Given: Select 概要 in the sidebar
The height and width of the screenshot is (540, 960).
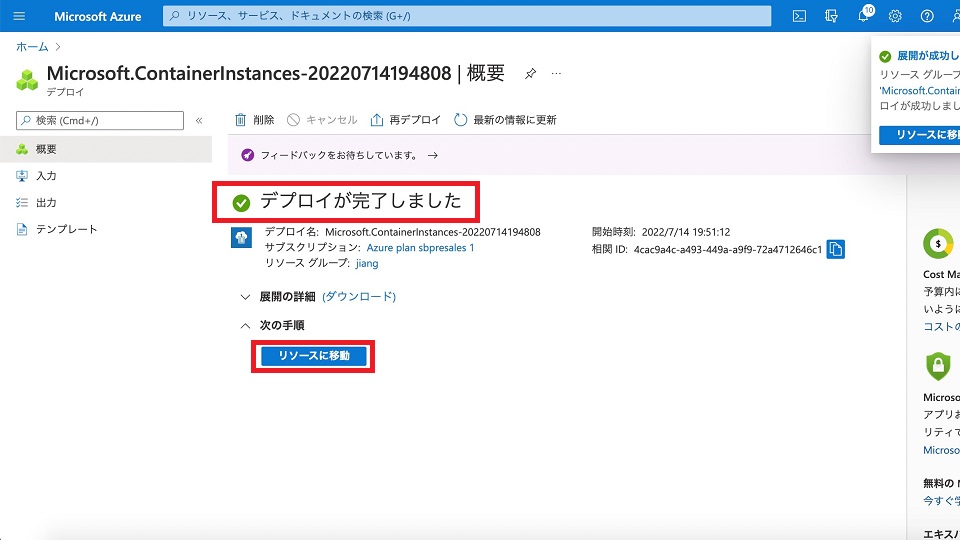Looking at the screenshot, I should [106, 149].
